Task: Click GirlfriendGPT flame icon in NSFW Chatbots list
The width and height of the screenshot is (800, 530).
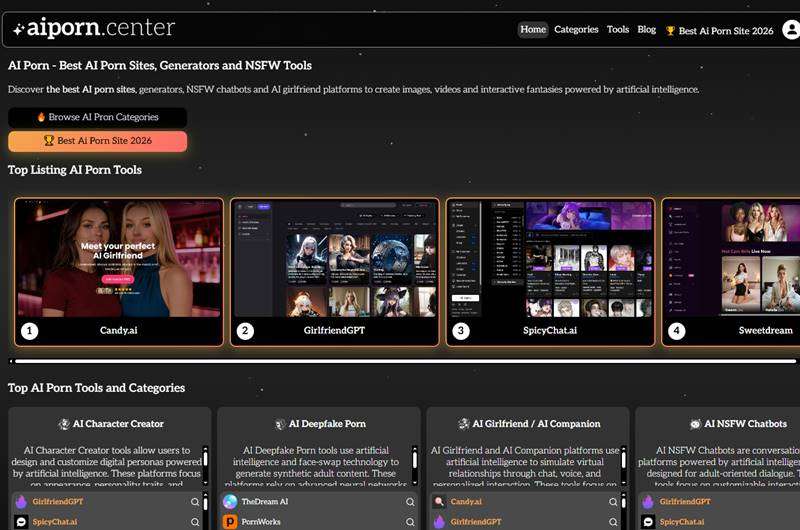Action: (648, 502)
